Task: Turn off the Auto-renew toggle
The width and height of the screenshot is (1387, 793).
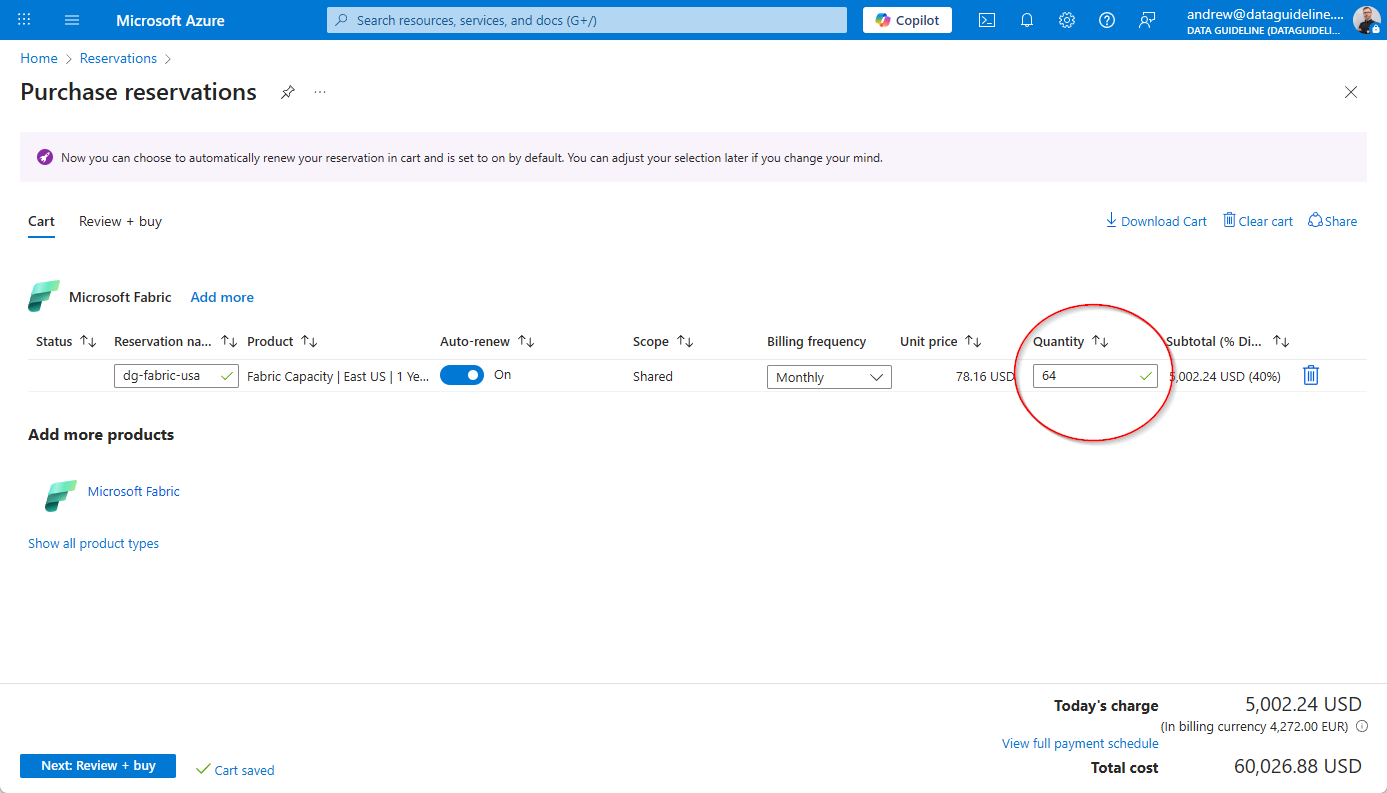Action: [x=461, y=375]
